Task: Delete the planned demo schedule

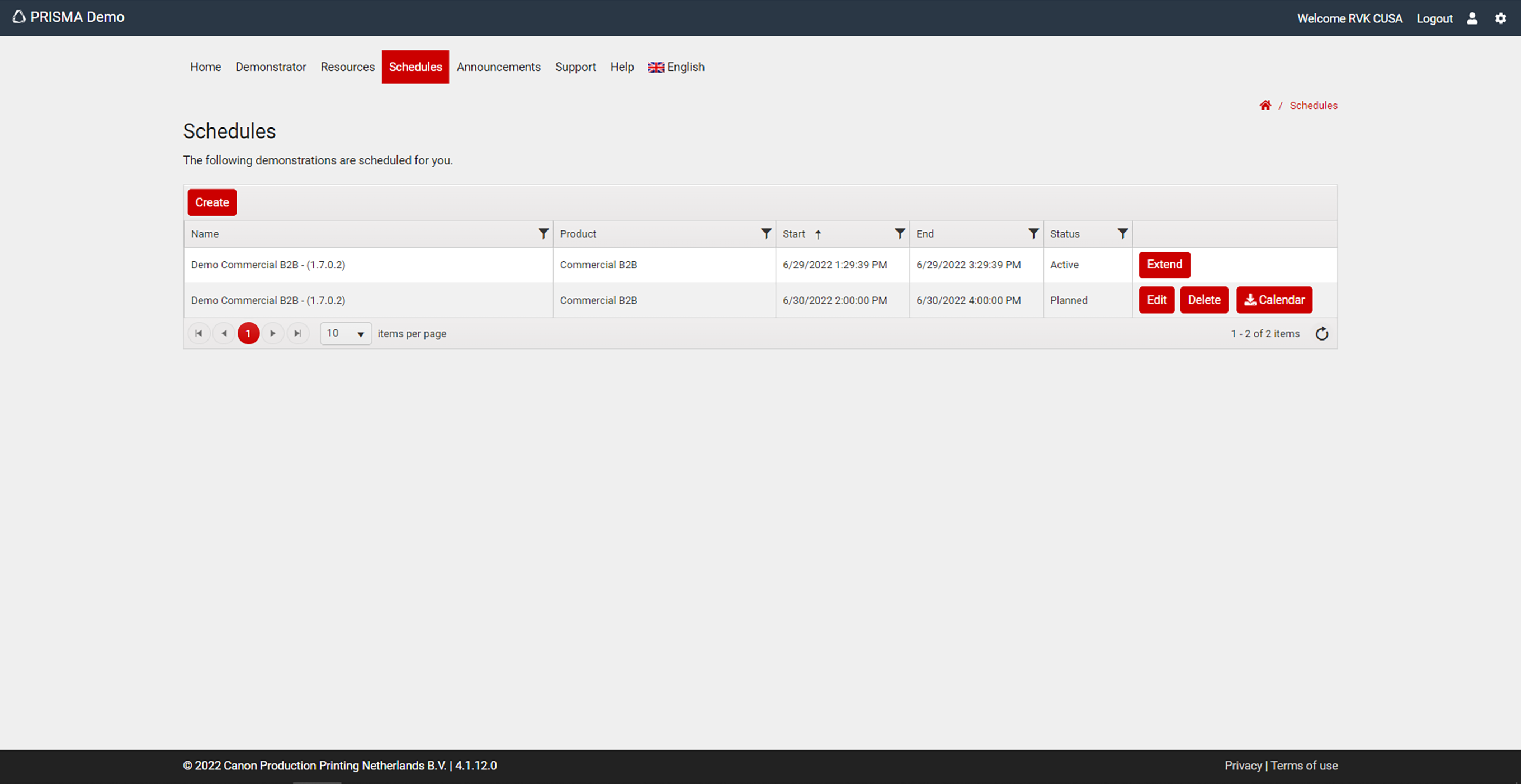Action: click(1204, 300)
